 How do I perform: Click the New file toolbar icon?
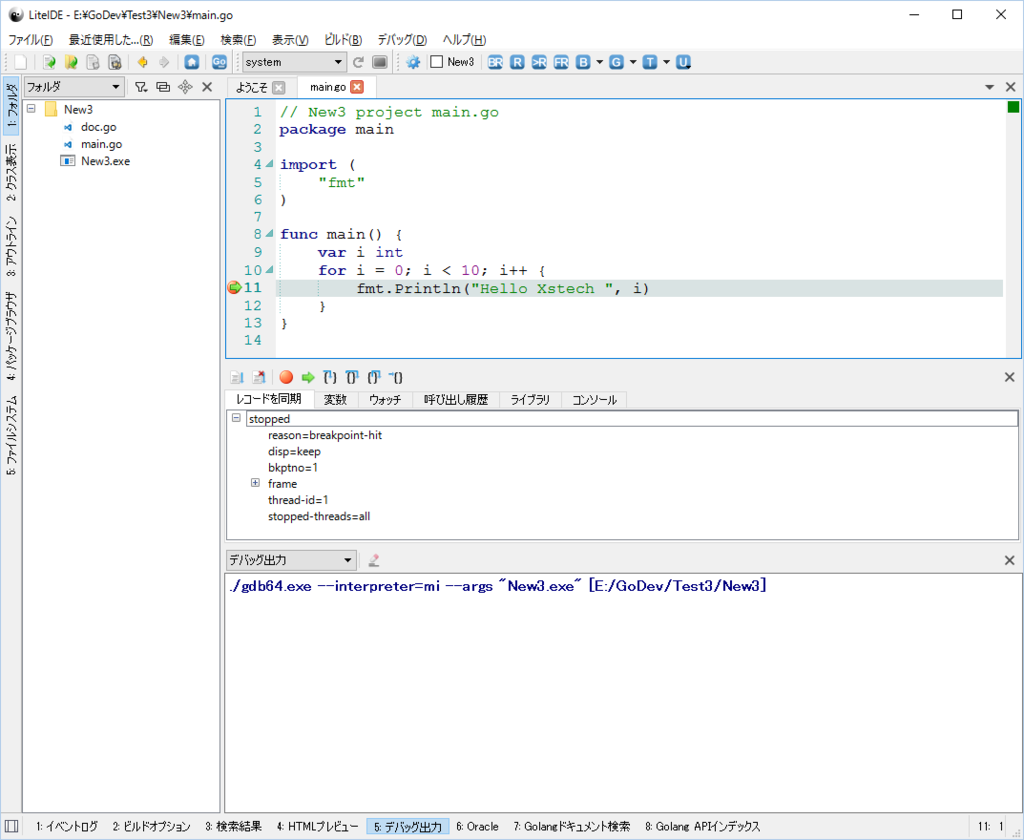(x=21, y=62)
